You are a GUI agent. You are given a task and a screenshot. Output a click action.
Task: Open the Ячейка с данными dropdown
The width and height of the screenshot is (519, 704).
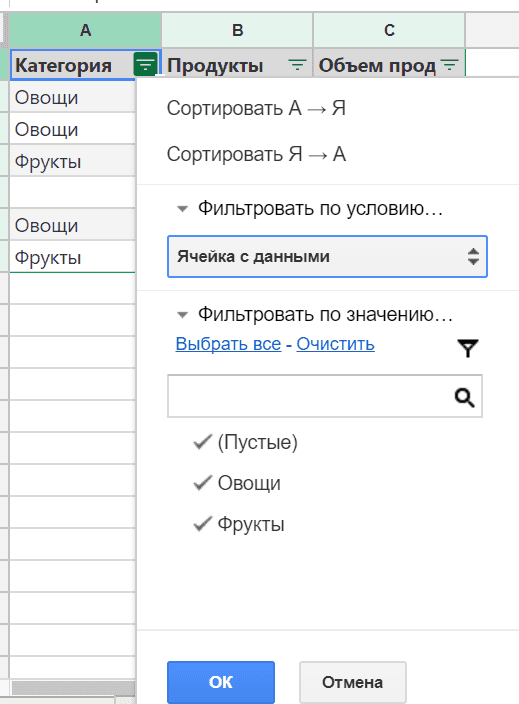(327, 256)
